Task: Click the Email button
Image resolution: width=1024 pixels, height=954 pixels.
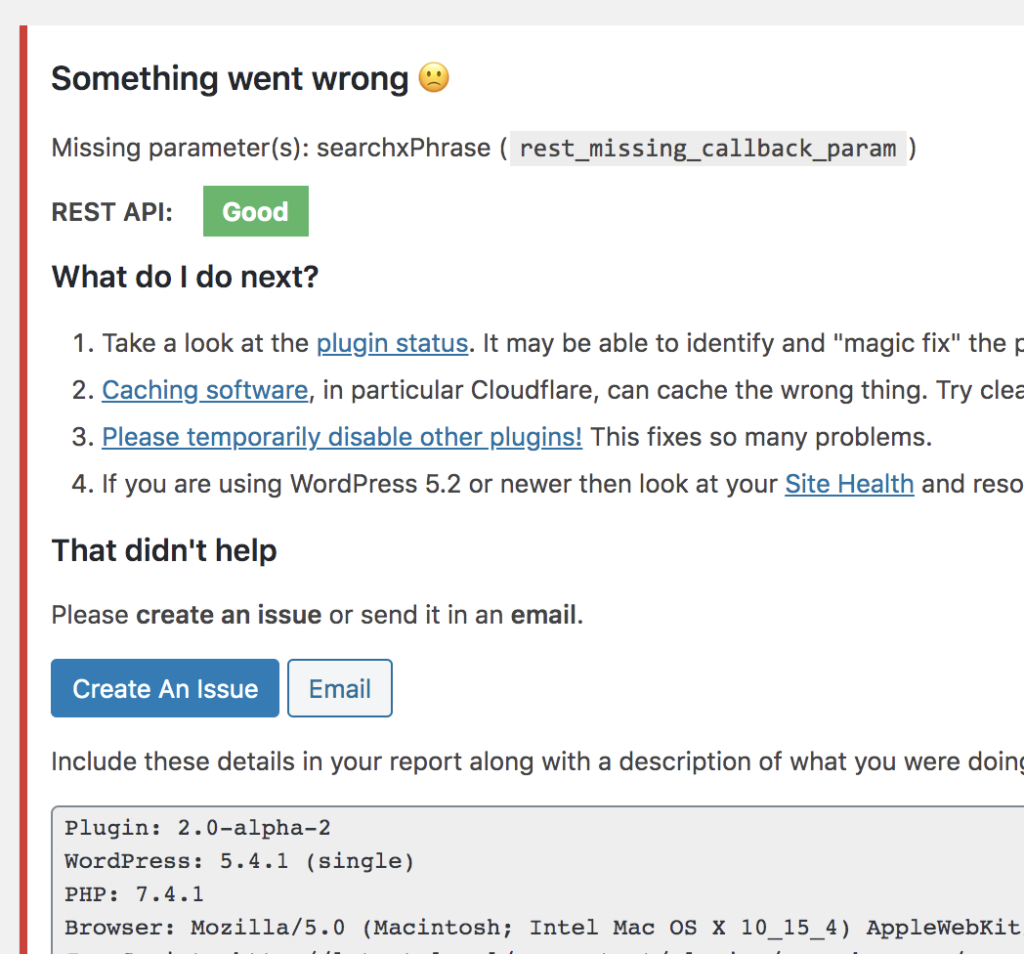Action: (340, 688)
